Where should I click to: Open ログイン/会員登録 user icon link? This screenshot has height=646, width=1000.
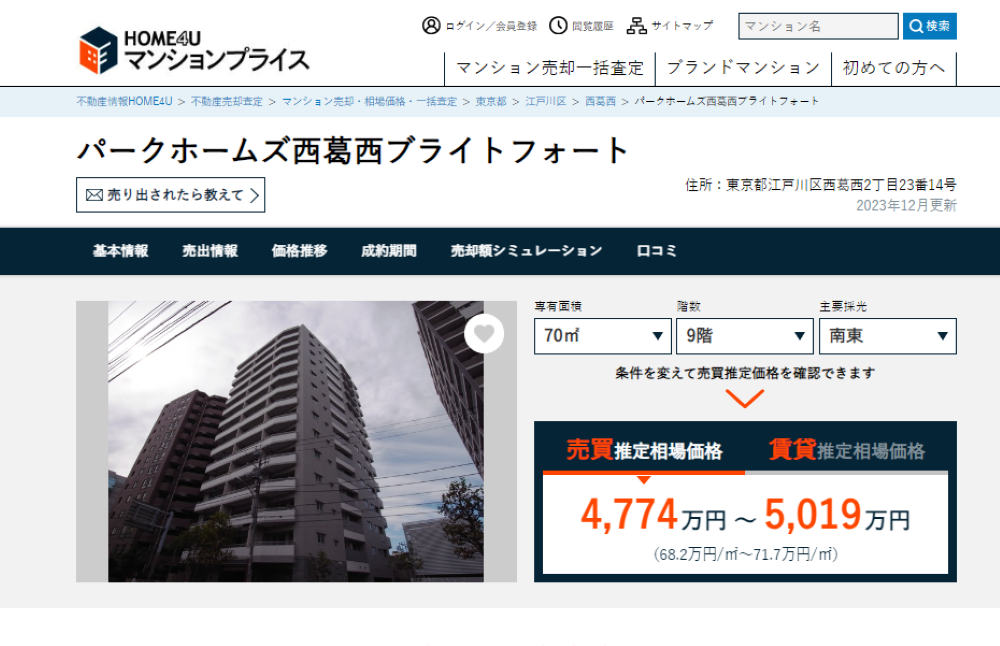pos(480,26)
